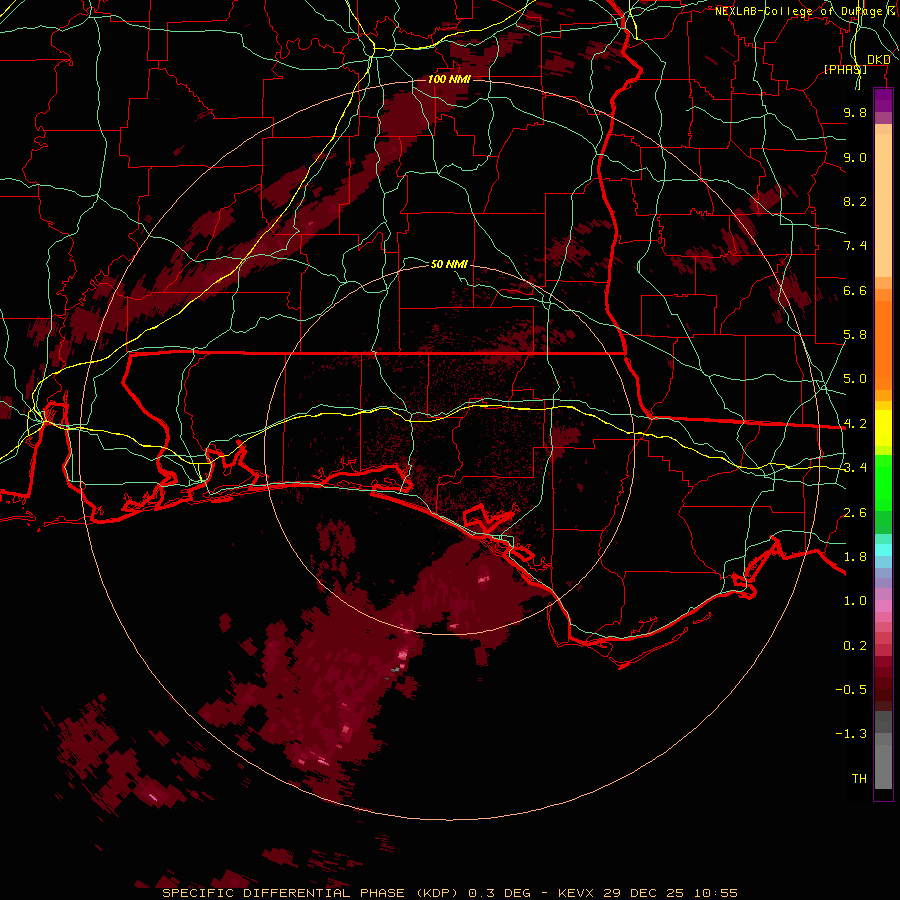Select the -1.3 value on the color scale

point(851,734)
